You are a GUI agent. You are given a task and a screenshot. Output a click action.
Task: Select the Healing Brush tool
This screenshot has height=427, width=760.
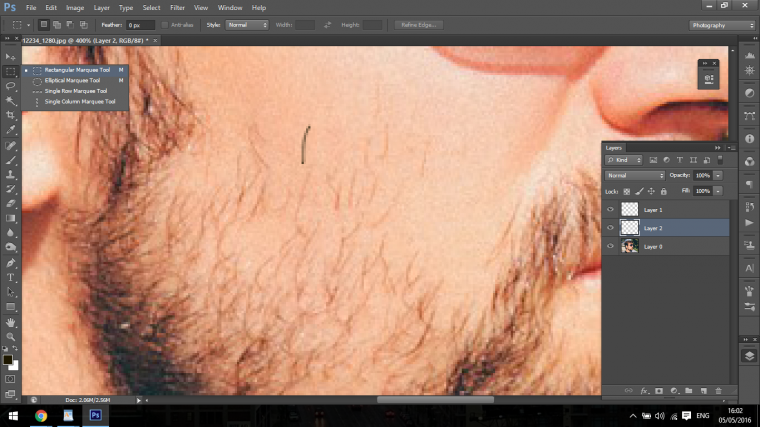[10, 145]
